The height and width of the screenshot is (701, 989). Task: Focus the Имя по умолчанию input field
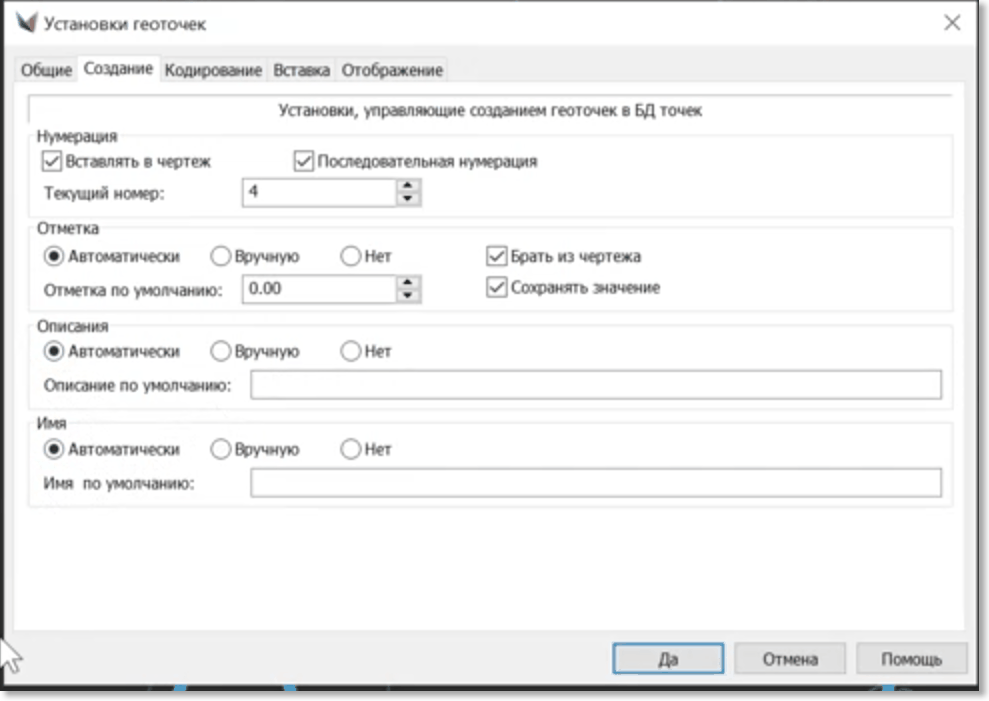click(x=595, y=483)
